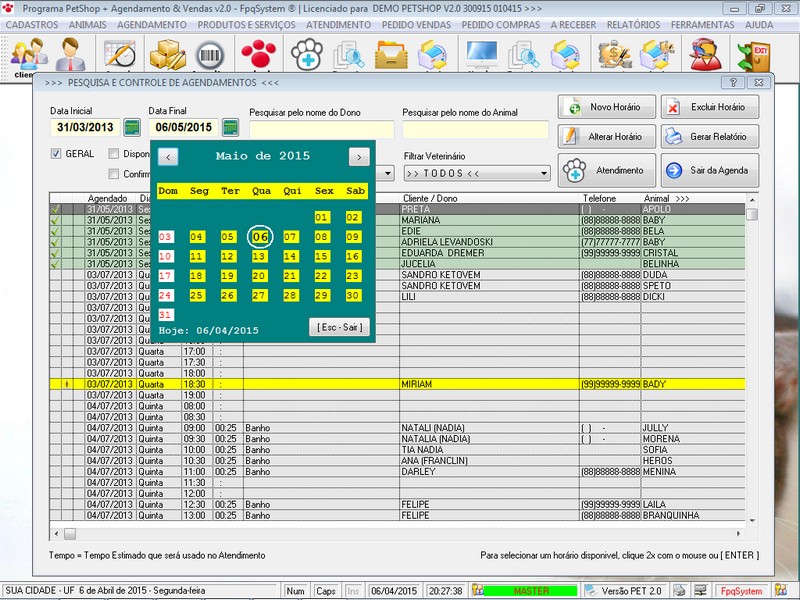Select Sunday day 31 in calendar

pos(165,315)
